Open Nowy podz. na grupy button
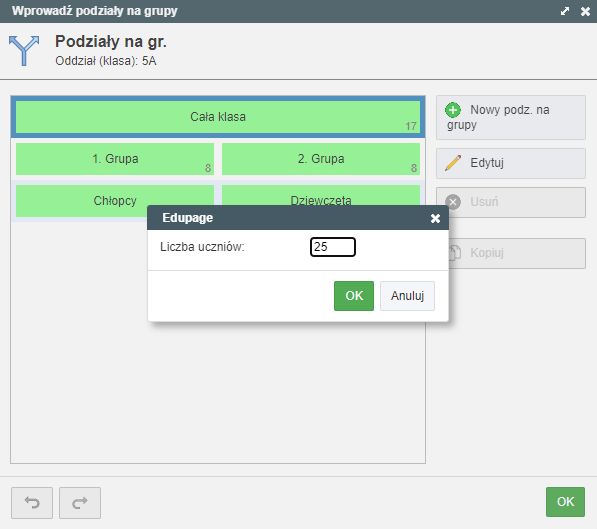 (511, 117)
